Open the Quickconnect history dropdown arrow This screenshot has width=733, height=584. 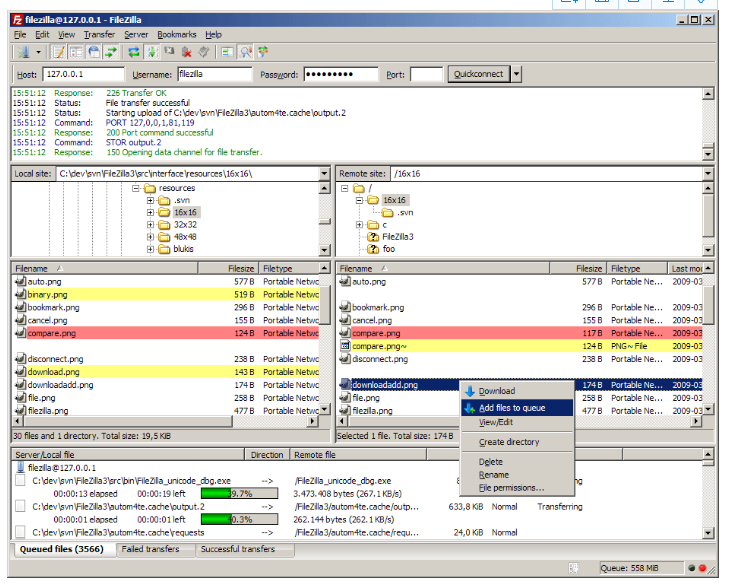click(x=516, y=74)
